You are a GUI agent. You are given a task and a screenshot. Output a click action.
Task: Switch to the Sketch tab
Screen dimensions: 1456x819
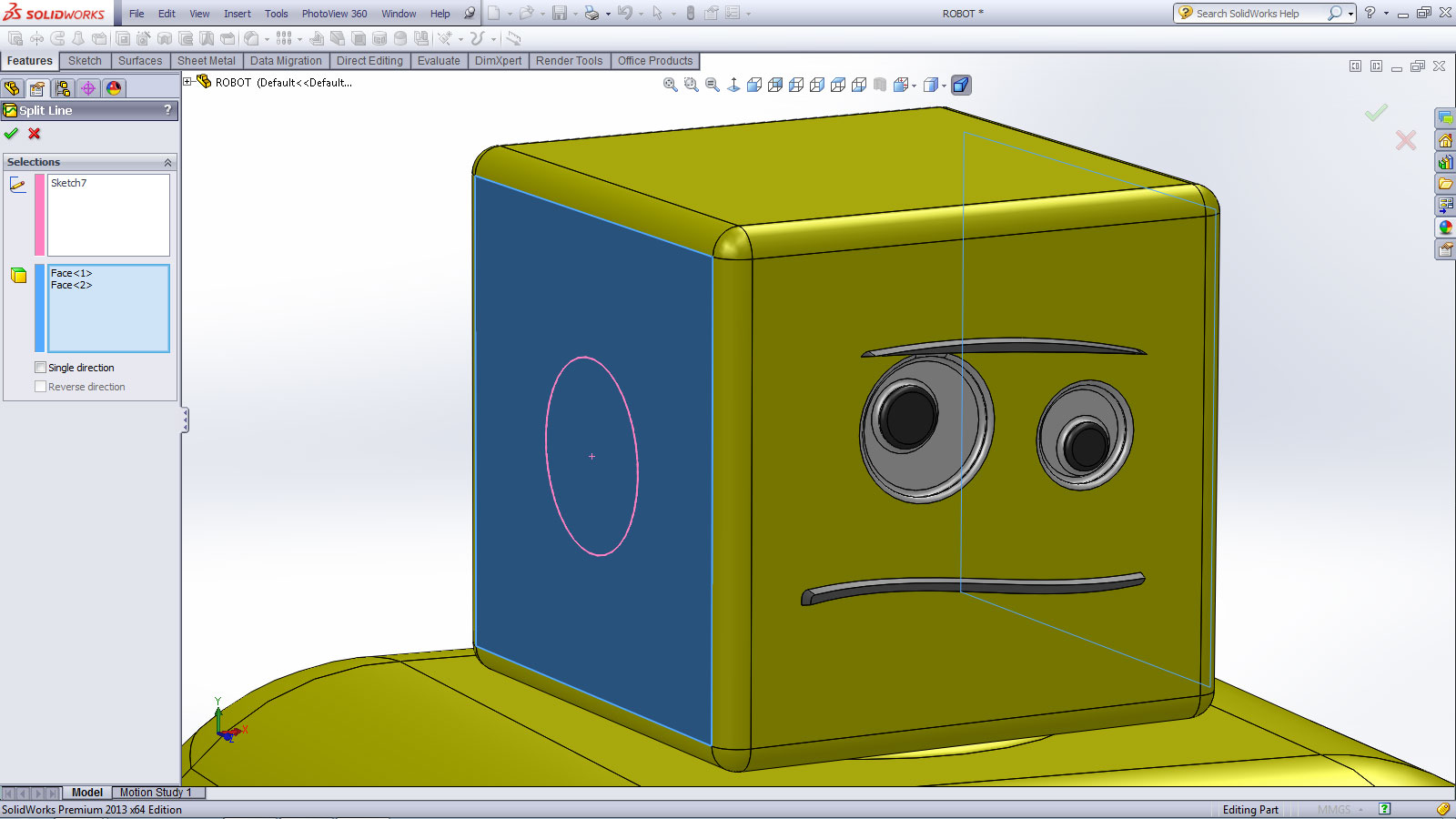86,61
